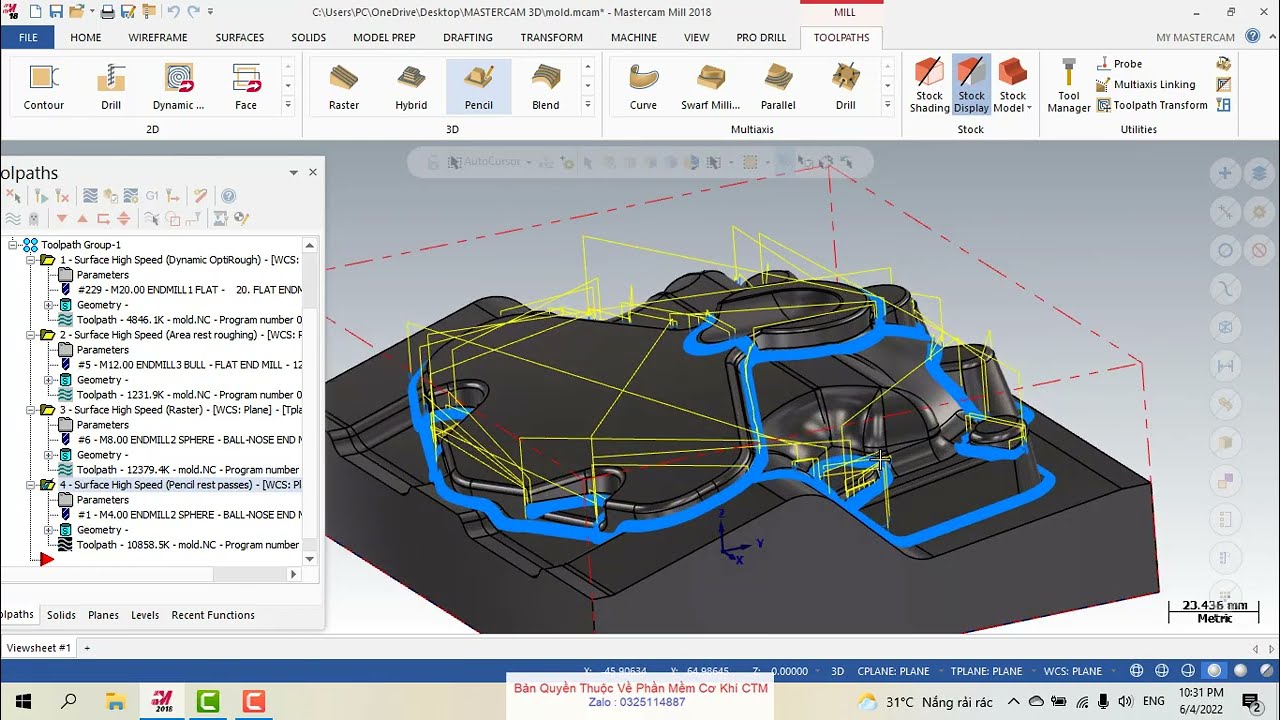Select the Face toolpath
1280x720 pixels.
246,87
